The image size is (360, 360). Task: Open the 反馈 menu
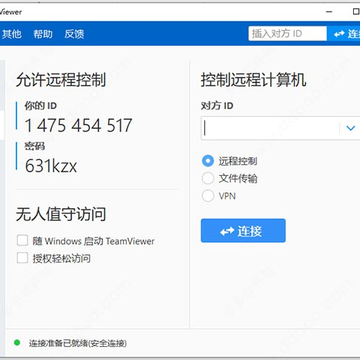[74, 34]
